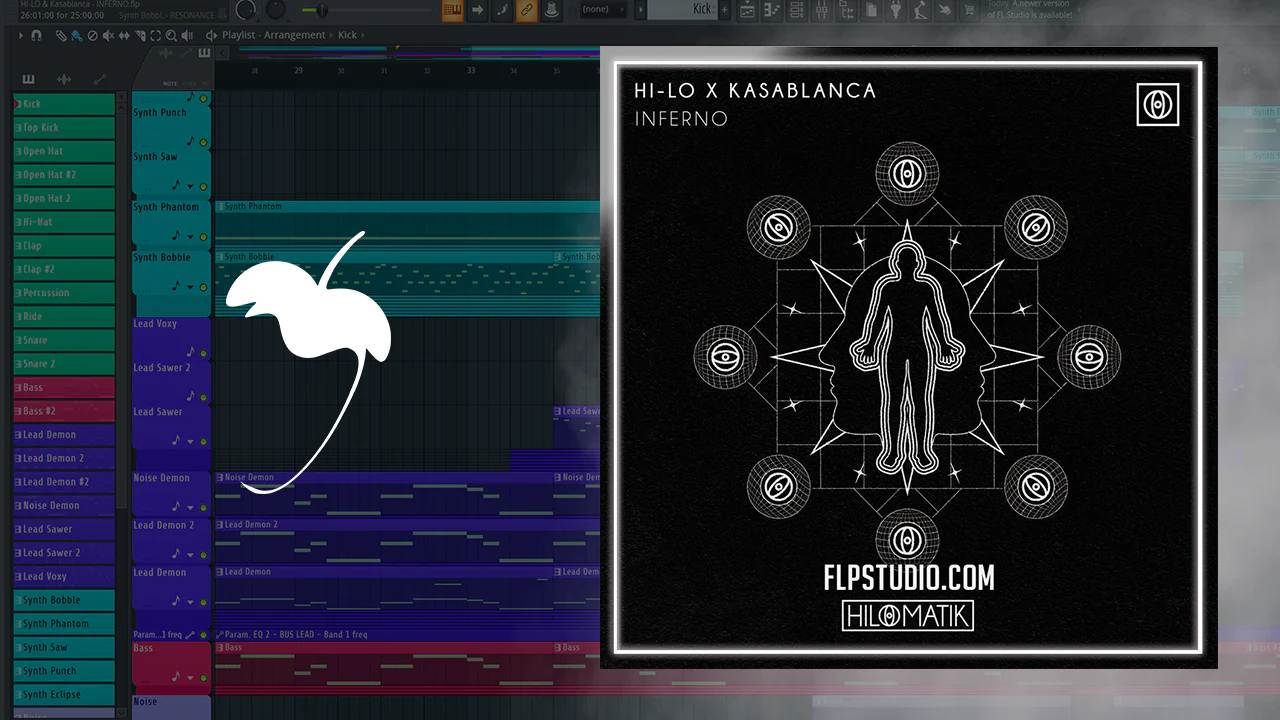Select the Paint brush tool

[77, 35]
